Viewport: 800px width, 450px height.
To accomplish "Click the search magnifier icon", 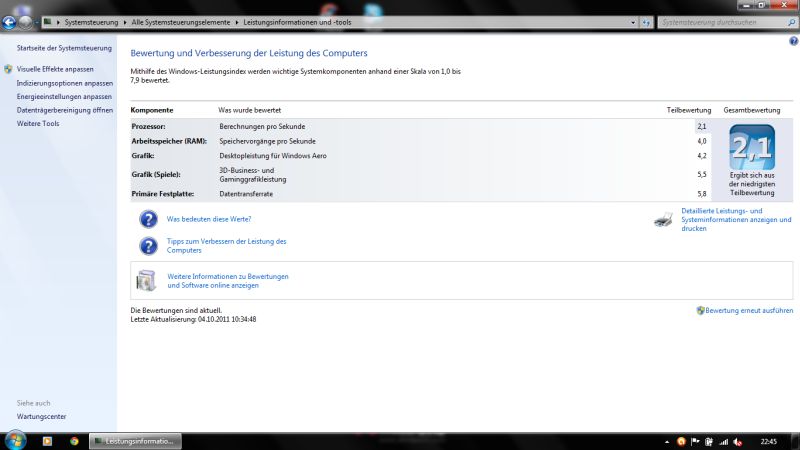I will click(x=791, y=22).
